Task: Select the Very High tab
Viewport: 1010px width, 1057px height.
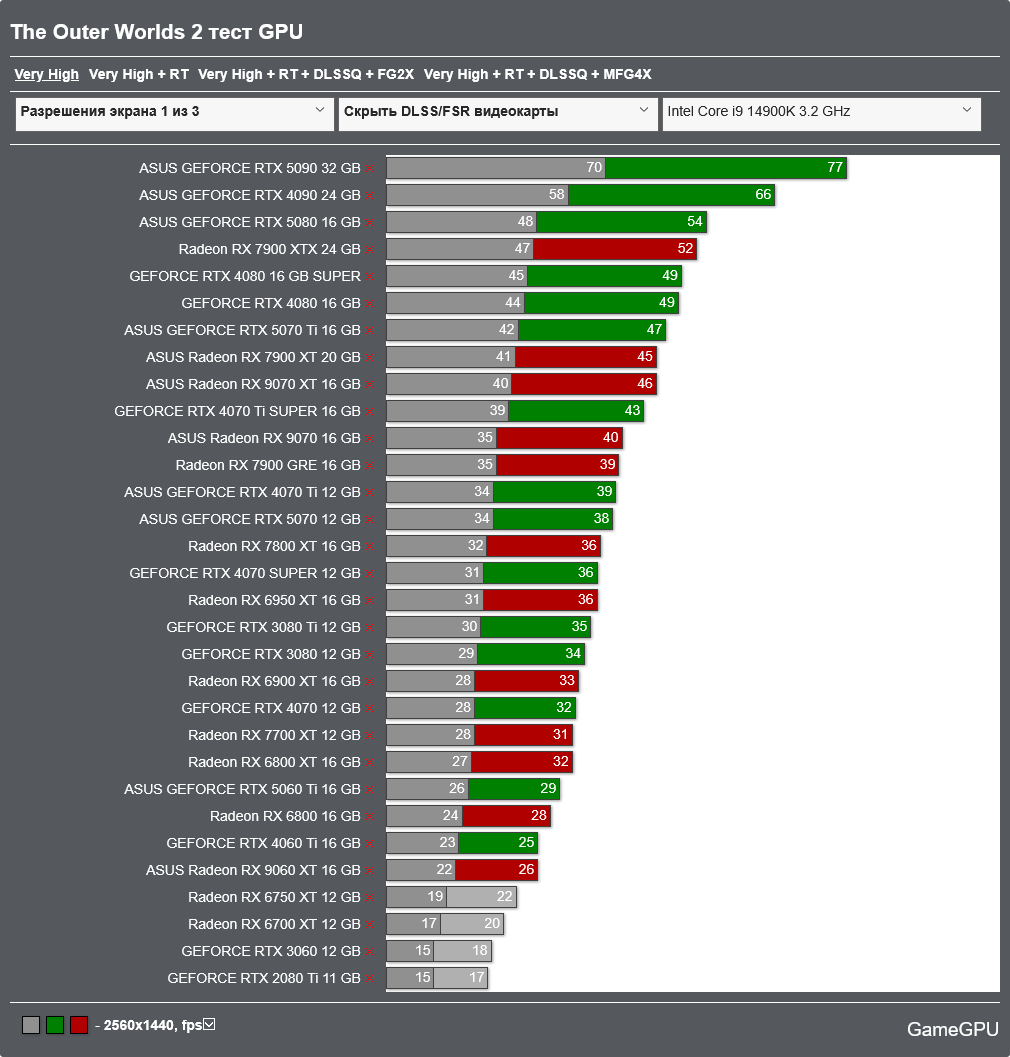Action: (x=47, y=74)
